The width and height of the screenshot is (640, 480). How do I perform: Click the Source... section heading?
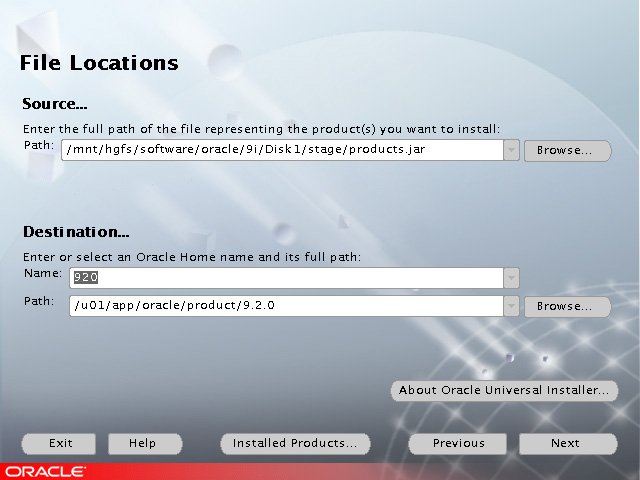point(56,104)
